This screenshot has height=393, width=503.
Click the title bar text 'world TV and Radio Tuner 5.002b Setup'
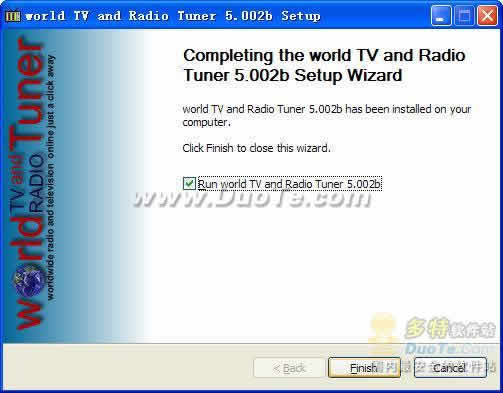tap(173, 16)
